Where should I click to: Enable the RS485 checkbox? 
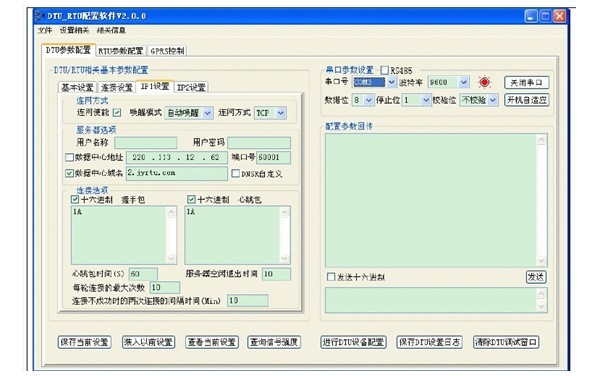point(384,70)
